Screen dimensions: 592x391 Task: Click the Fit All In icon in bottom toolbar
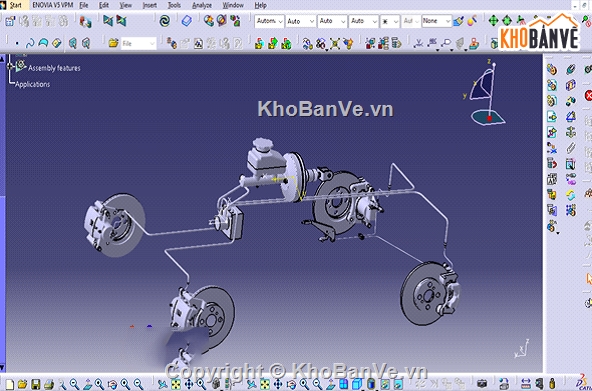[176, 384]
